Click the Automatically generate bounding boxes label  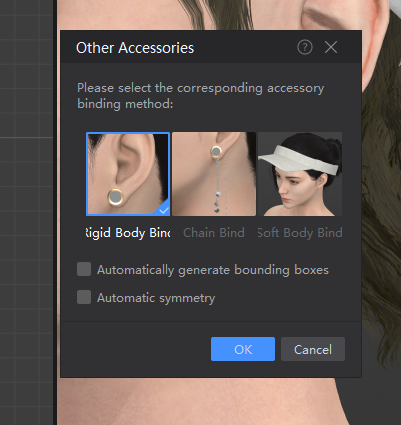pos(213,270)
